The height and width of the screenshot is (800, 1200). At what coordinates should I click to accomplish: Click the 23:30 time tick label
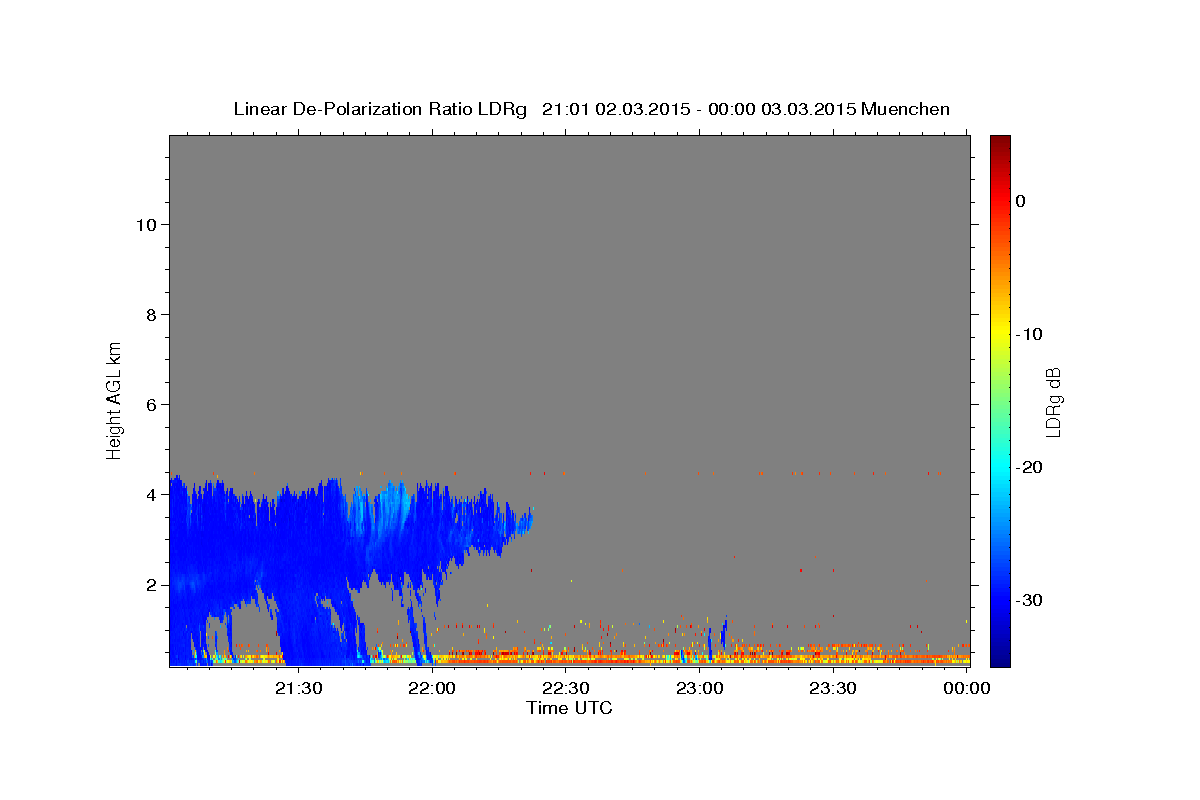[833, 688]
